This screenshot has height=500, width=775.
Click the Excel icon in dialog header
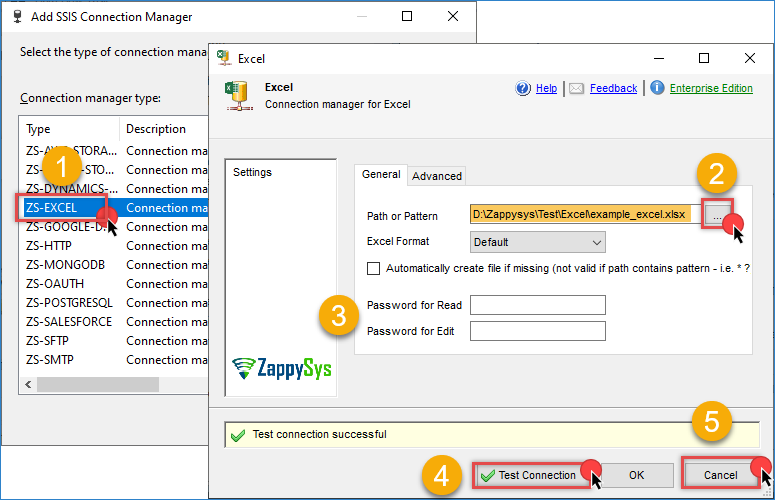click(238, 93)
